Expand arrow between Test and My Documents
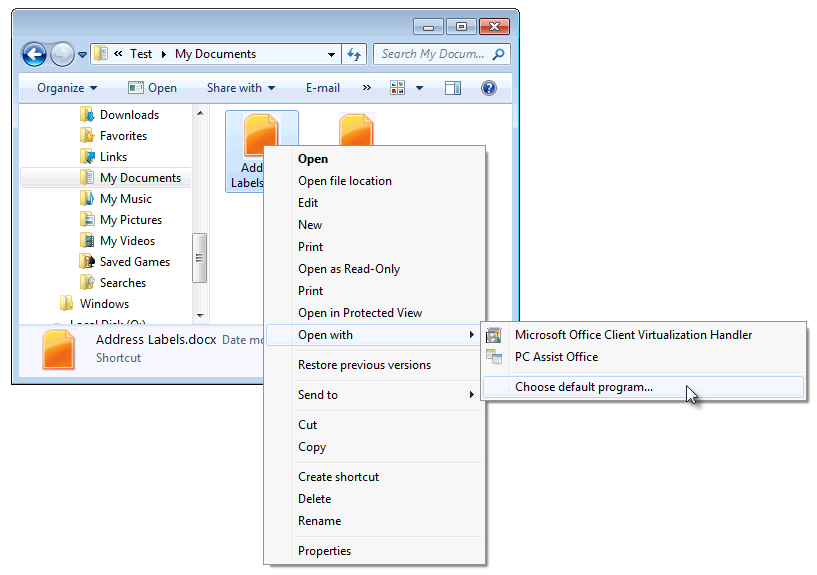Viewport: 817px width, 575px height. [x=164, y=54]
